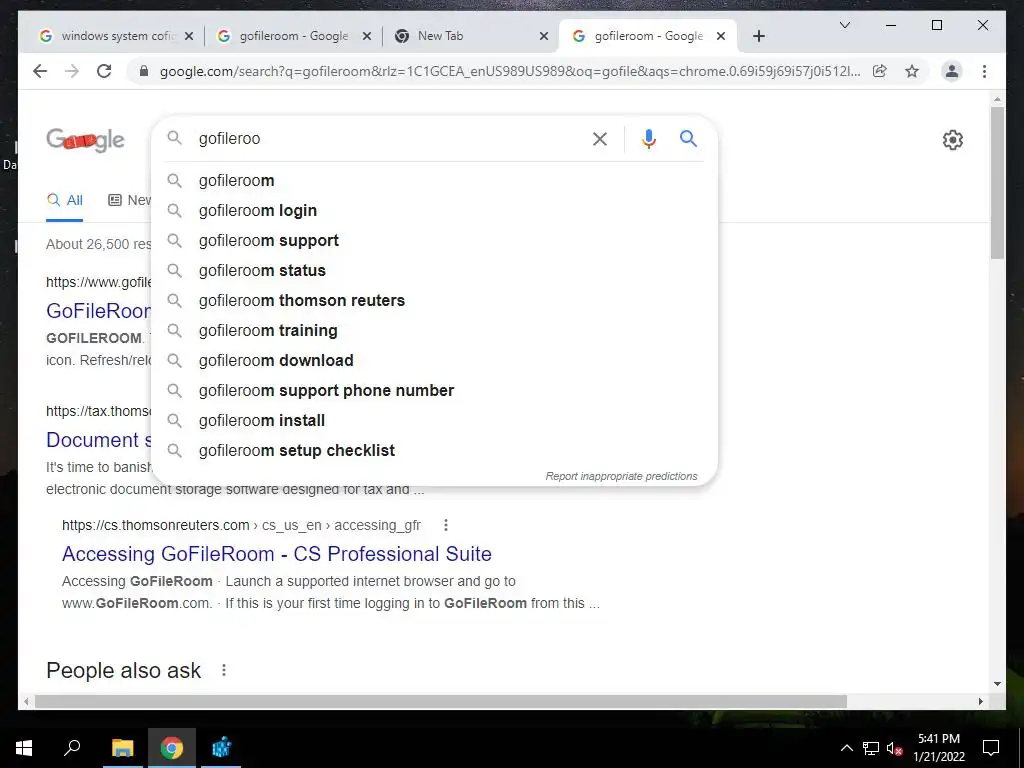Screen dimensions: 1024x768
Task: Switch to windows system config tab
Action: coord(116,36)
